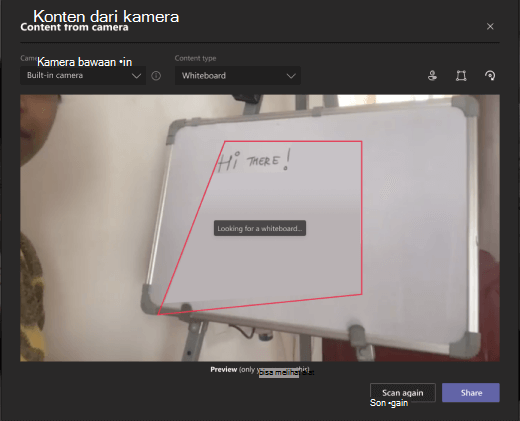Screen dimensions: 520x421
Task: Click the 'Looking for a whiteboard...' status message
Action: click(x=260, y=228)
